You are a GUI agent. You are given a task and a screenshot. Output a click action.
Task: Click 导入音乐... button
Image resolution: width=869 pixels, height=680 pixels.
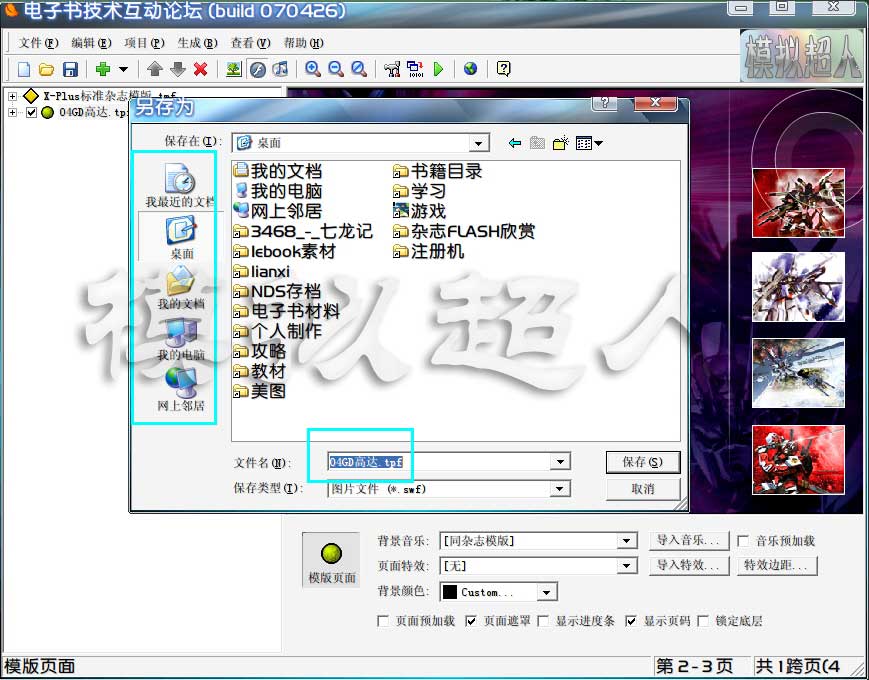689,540
